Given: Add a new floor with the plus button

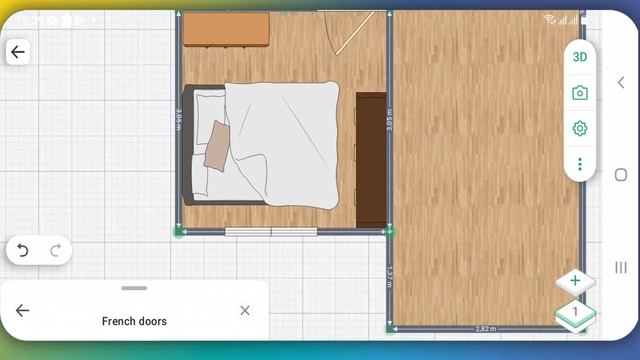Looking at the screenshot, I should coord(575,281).
